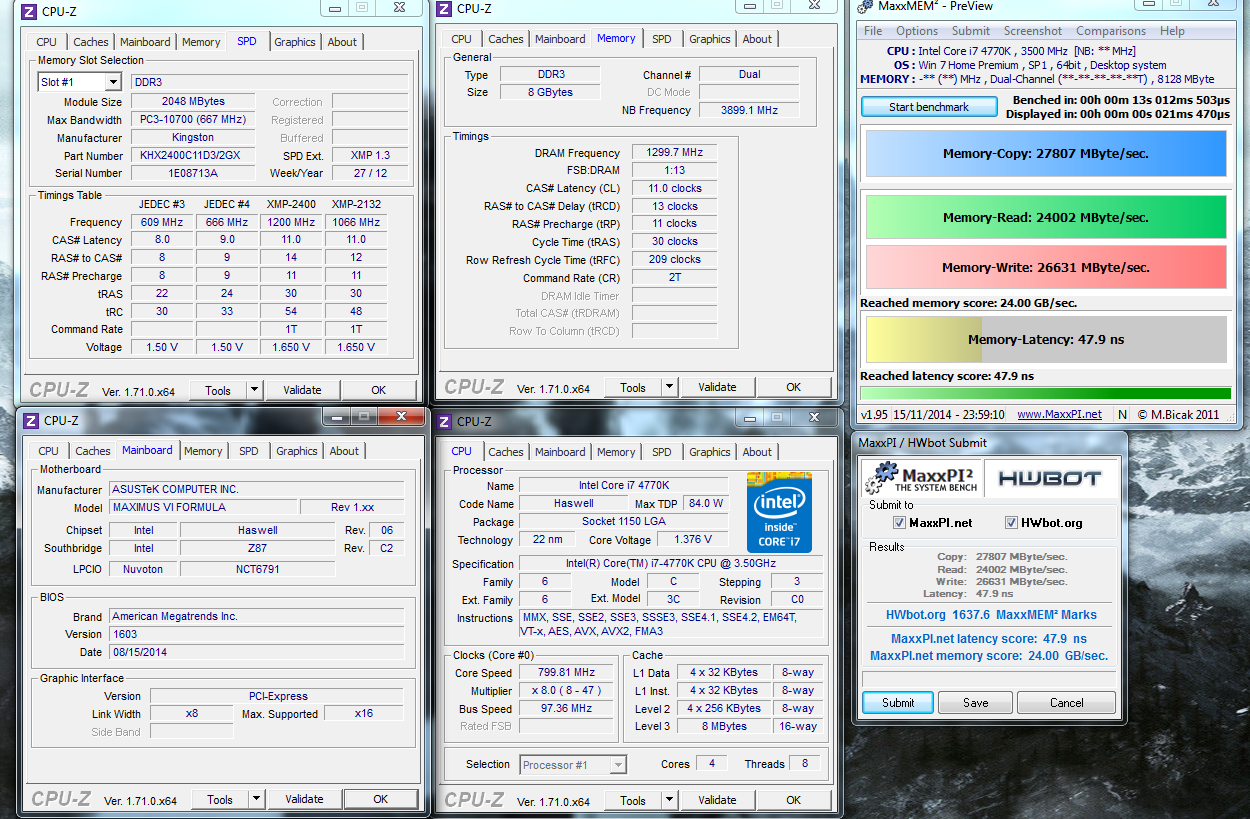Click the blue Memory-Copy result bar

(1045, 154)
